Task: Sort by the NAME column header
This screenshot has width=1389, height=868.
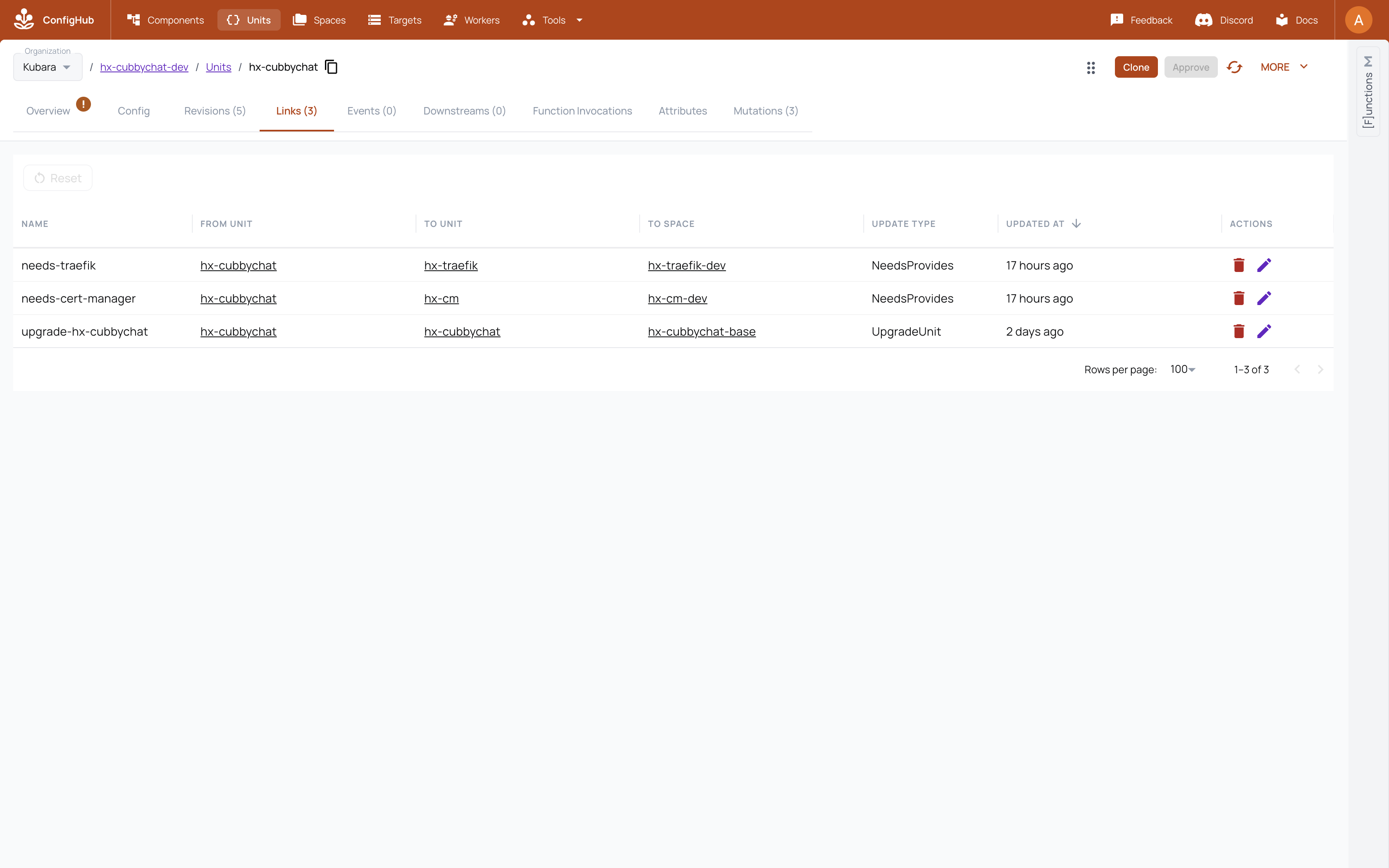Action: 35,224
